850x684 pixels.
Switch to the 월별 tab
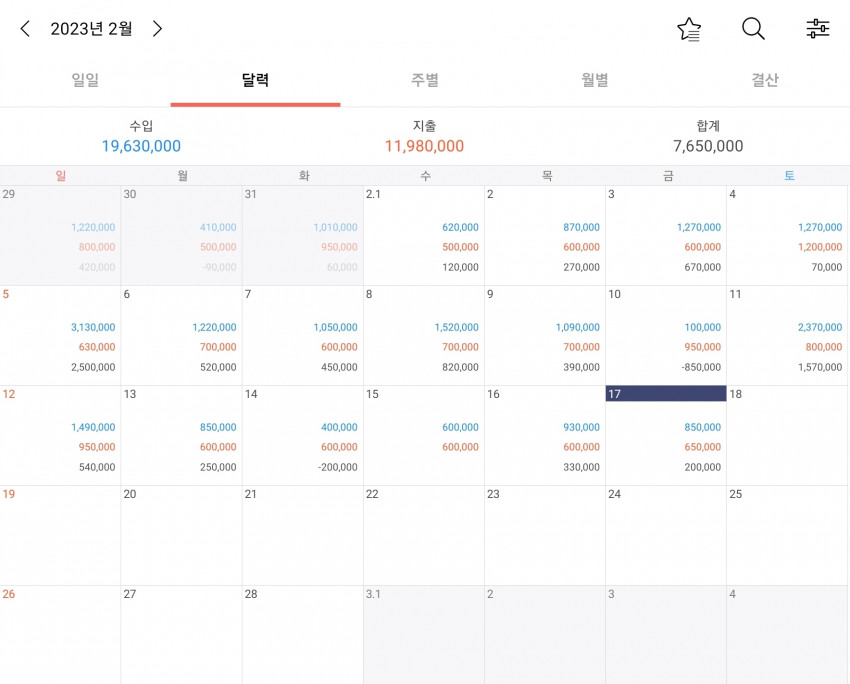595,80
